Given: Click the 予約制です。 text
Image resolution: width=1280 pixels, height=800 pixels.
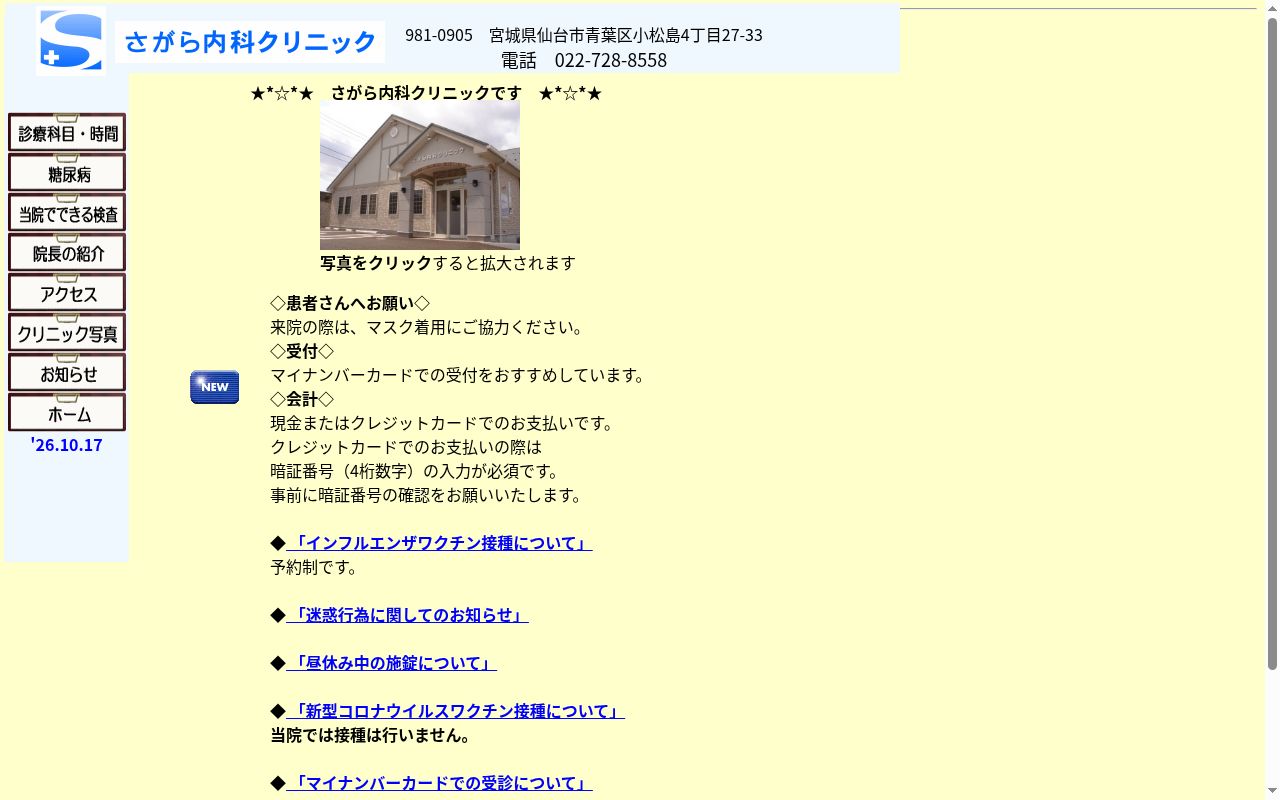Looking at the screenshot, I should click(x=314, y=567).
